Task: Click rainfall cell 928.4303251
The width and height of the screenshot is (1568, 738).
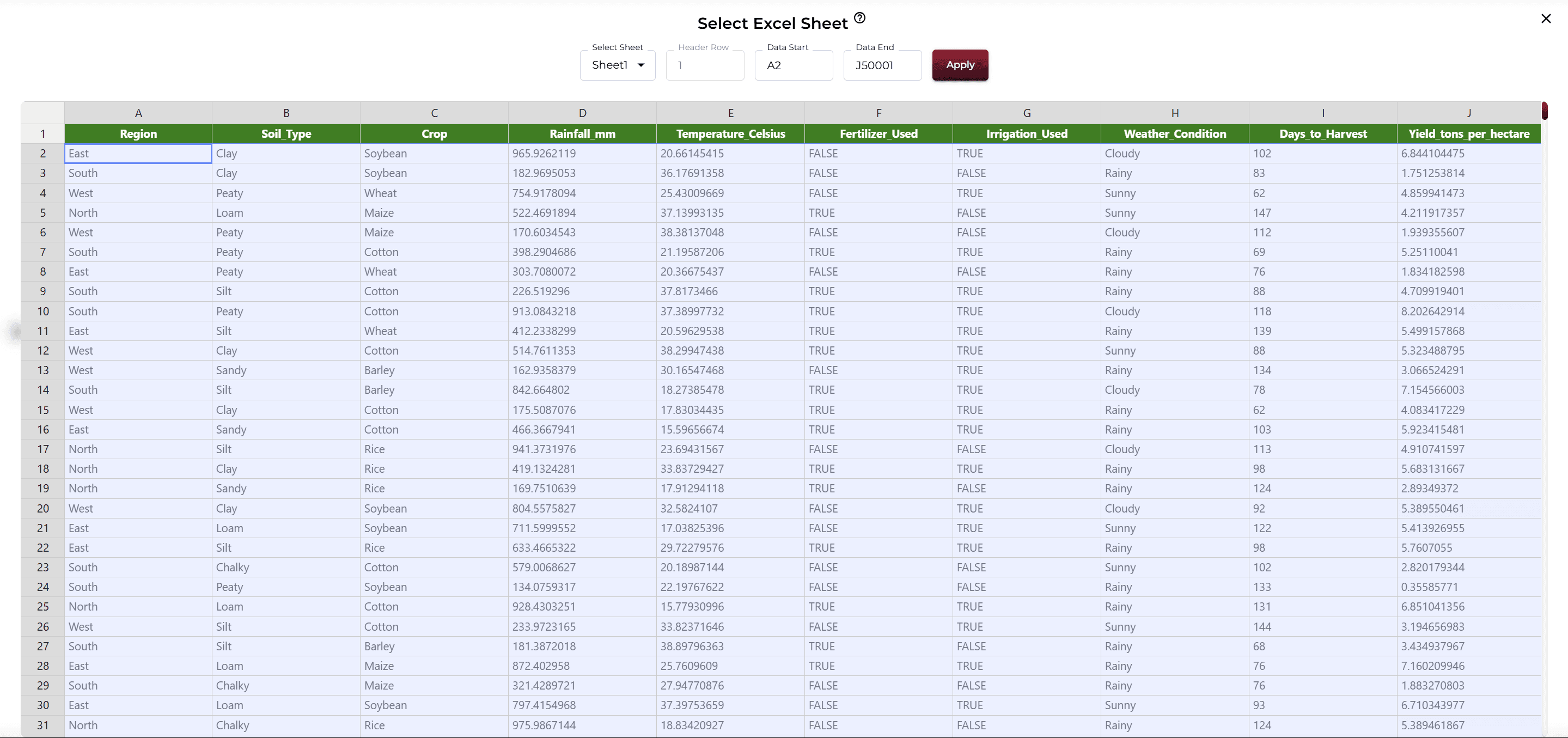Action: click(583, 607)
